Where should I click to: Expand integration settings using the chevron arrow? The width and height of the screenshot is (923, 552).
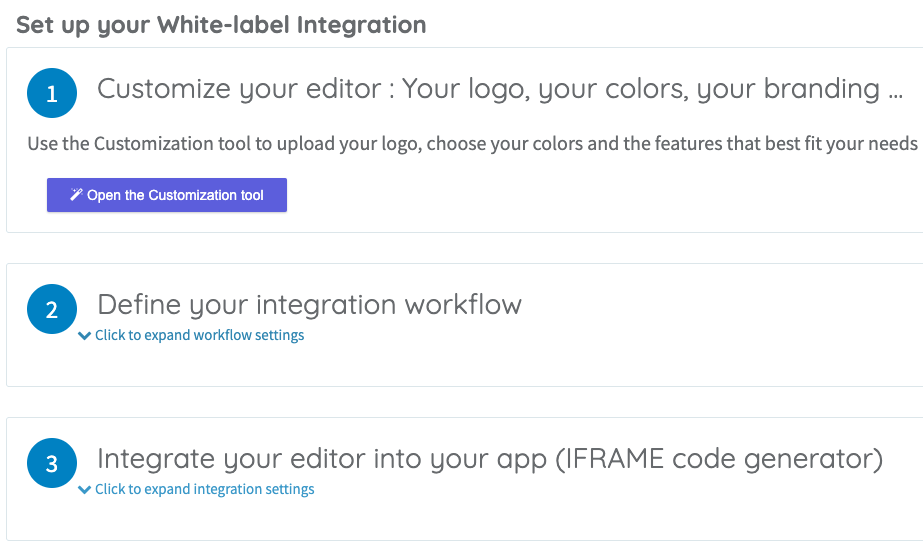pos(84,490)
